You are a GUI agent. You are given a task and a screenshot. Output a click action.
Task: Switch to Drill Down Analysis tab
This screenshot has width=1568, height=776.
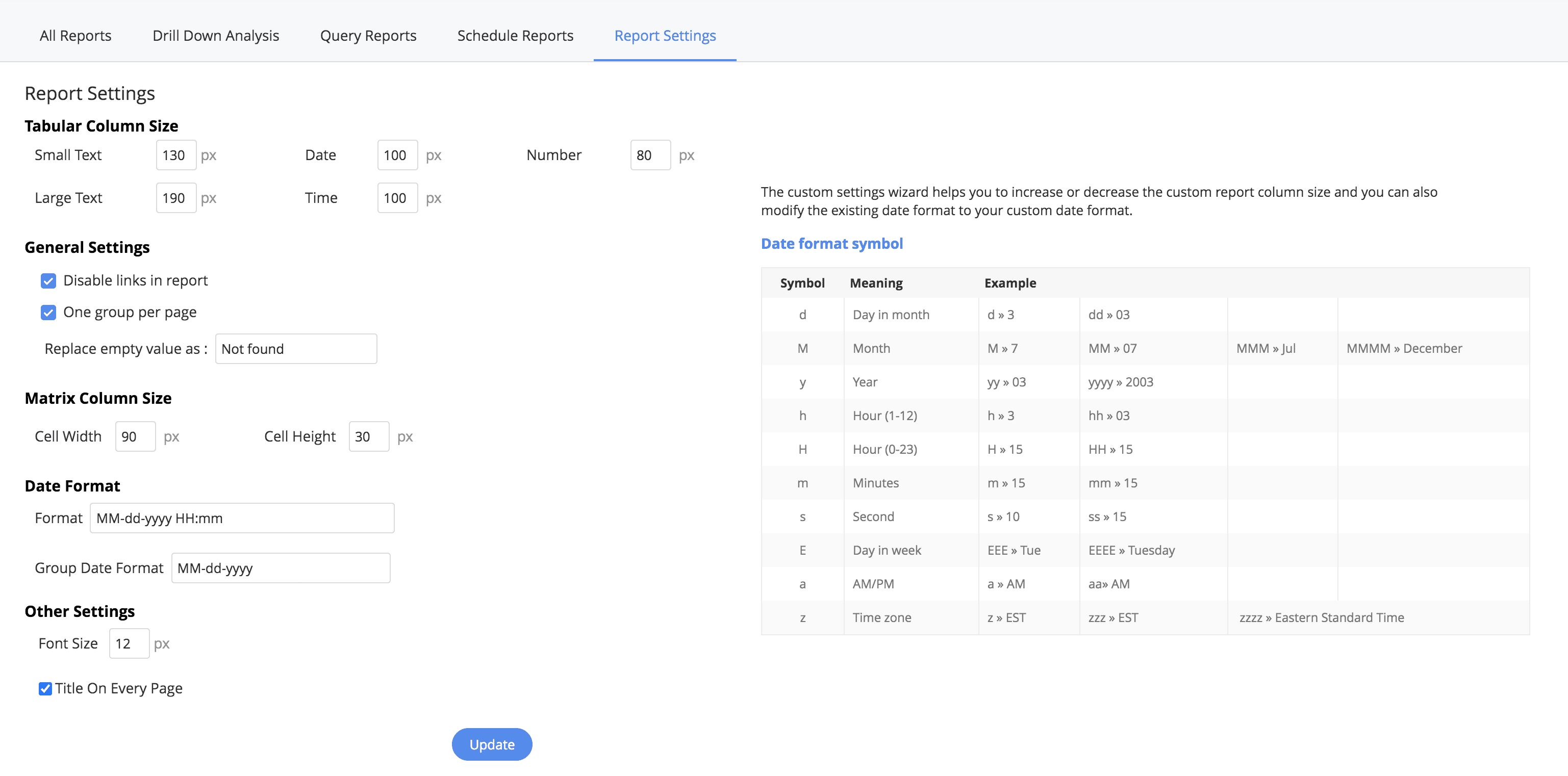215,35
